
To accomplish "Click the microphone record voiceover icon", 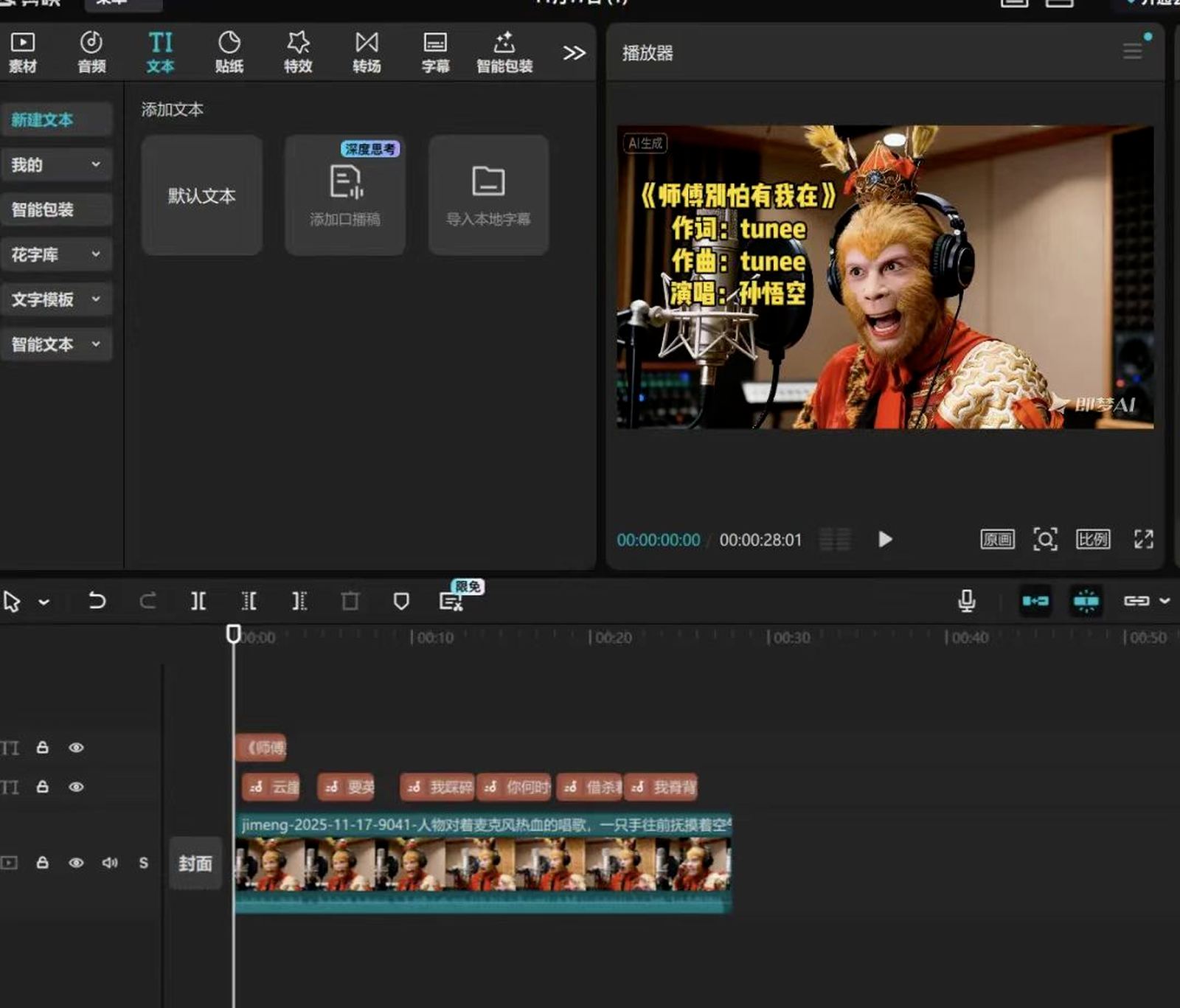I will click(x=966, y=601).
